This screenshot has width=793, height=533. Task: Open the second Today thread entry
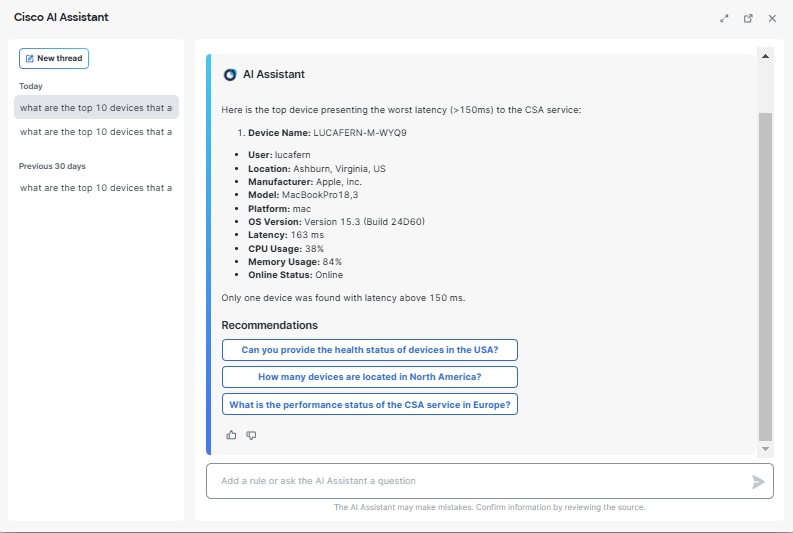(96, 131)
